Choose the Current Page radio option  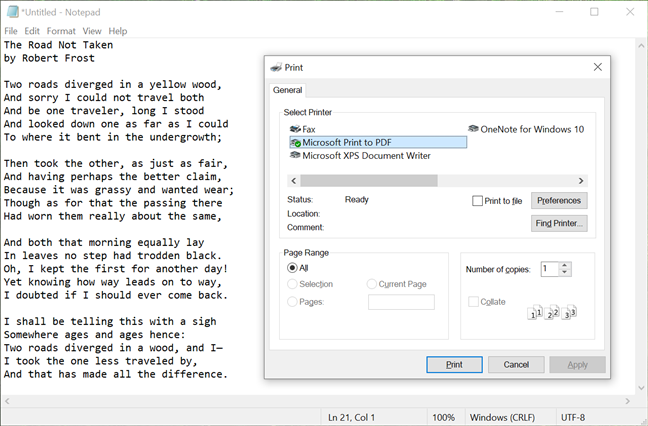click(372, 284)
